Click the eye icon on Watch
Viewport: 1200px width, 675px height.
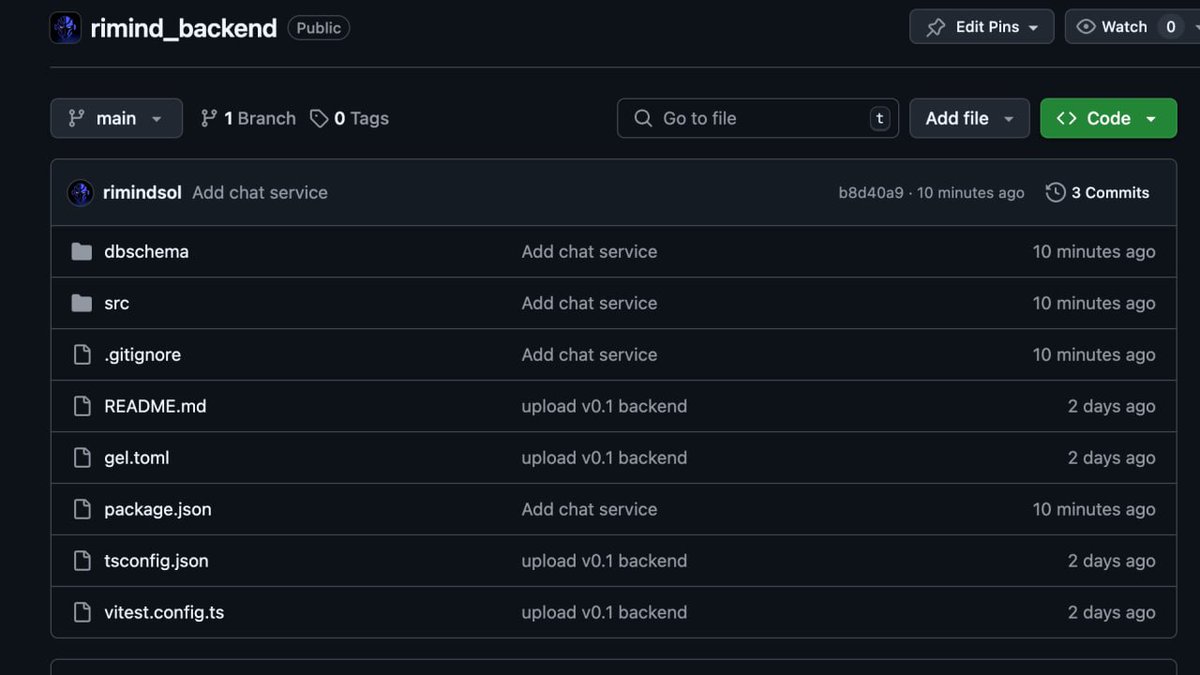coord(1086,27)
